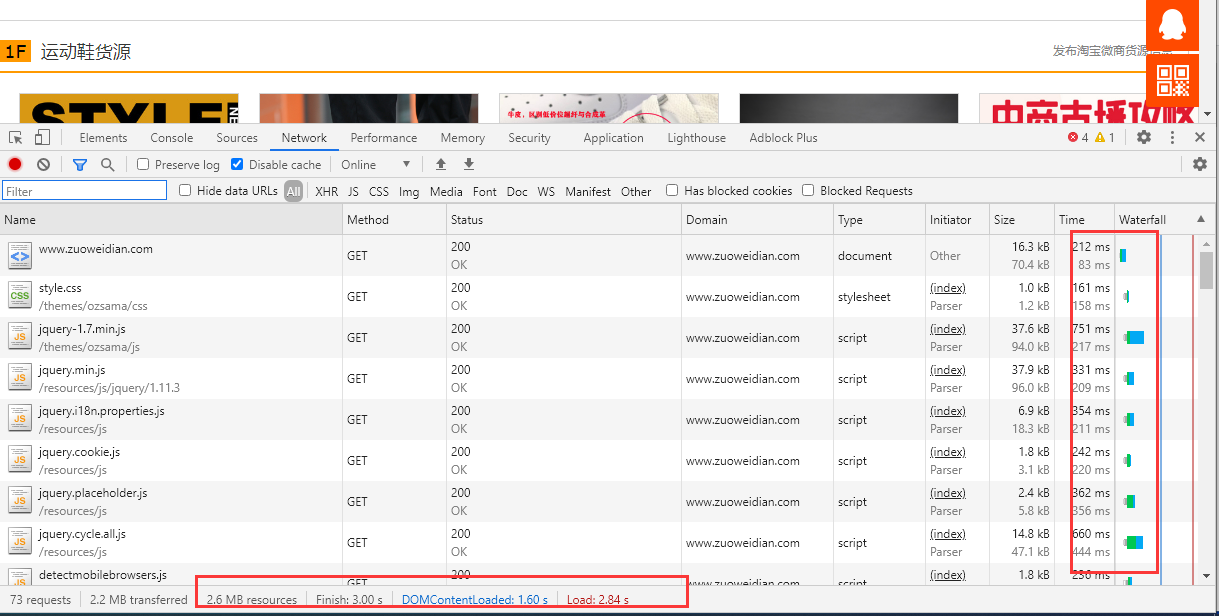The image size is (1219, 616).
Task: Switch to the Console tab
Action: (x=171, y=138)
